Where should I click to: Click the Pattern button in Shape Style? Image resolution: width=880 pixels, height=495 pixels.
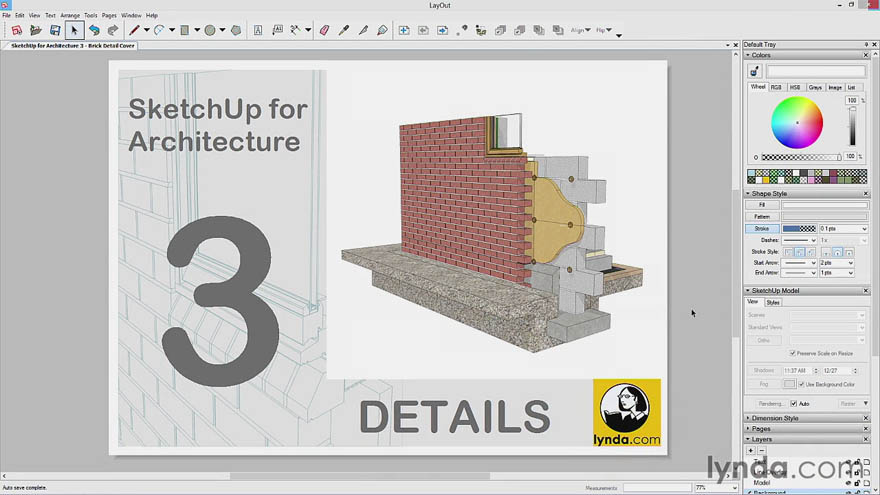pos(762,217)
